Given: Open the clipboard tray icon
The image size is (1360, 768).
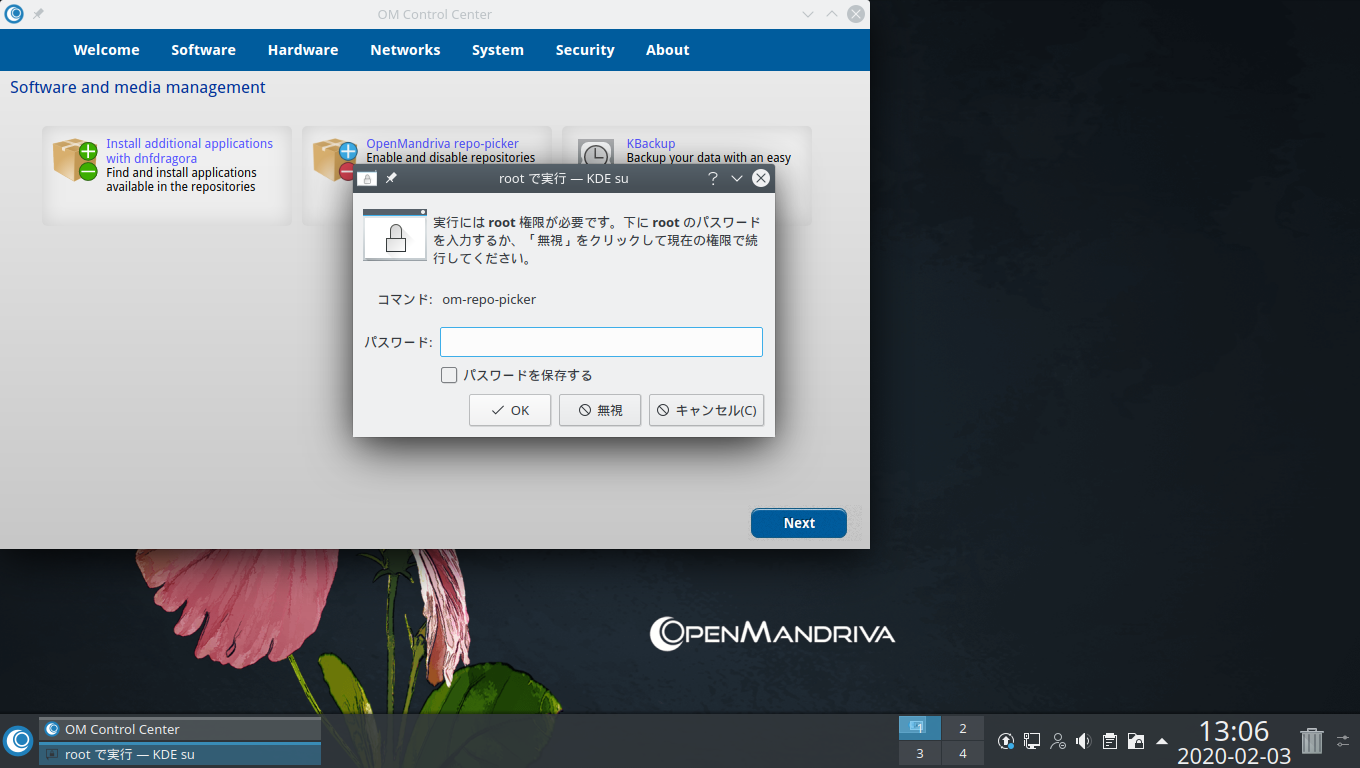Looking at the screenshot, I should pos(1110,741).
